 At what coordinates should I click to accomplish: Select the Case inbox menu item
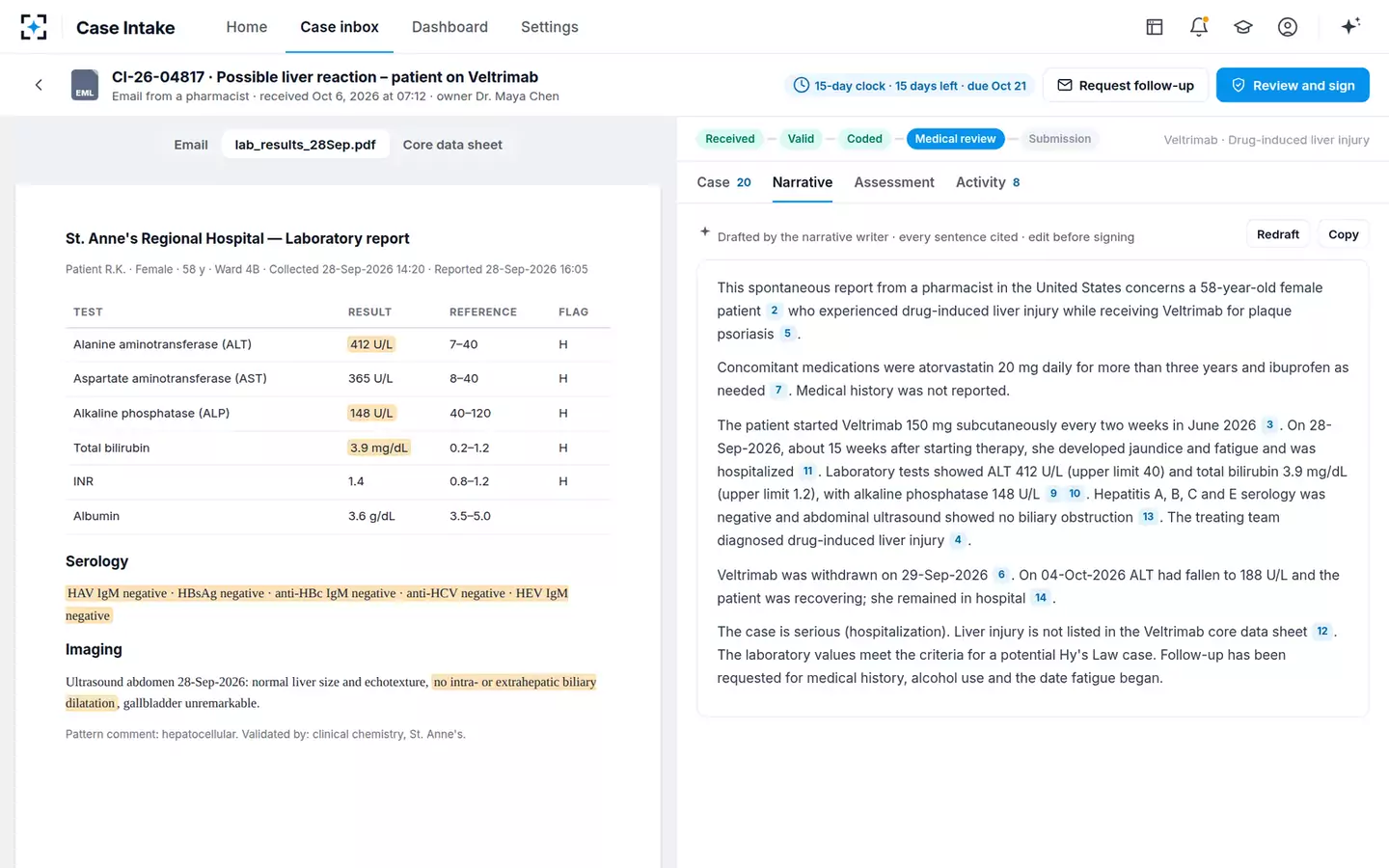(x=340, y=27)
